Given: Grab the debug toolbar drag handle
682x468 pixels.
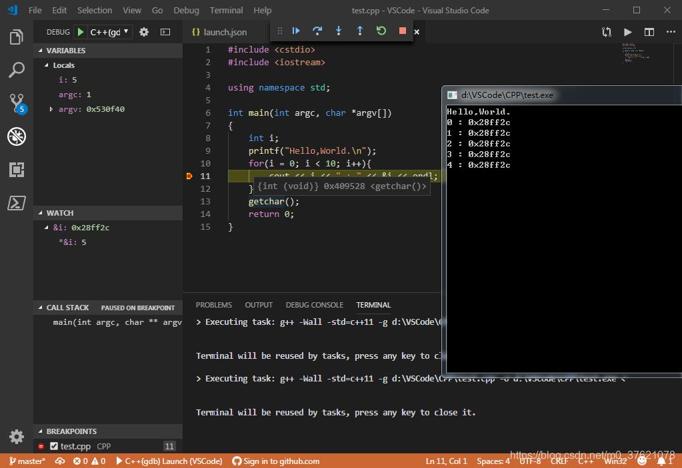Looking at the screenshot, I should [x=280, y=31].
